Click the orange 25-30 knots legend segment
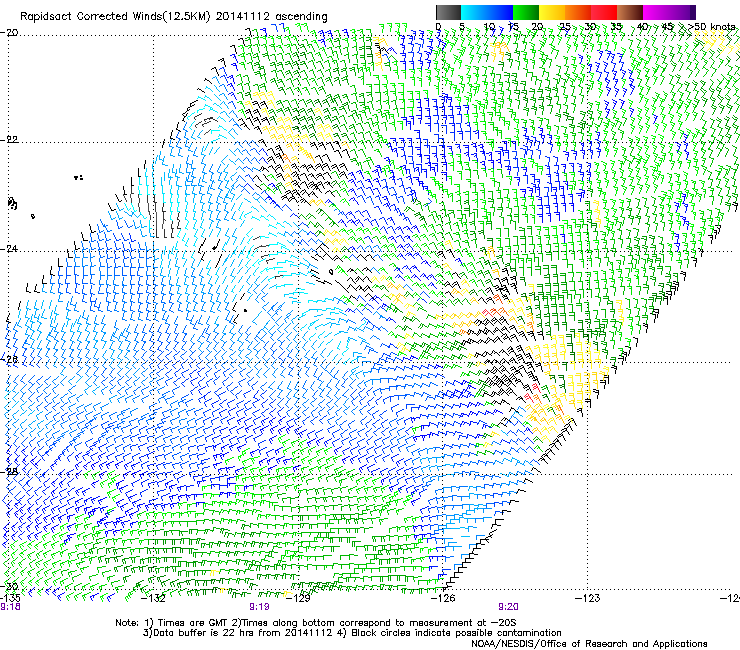This screenshot has width=740, height=650. (578, 12)
